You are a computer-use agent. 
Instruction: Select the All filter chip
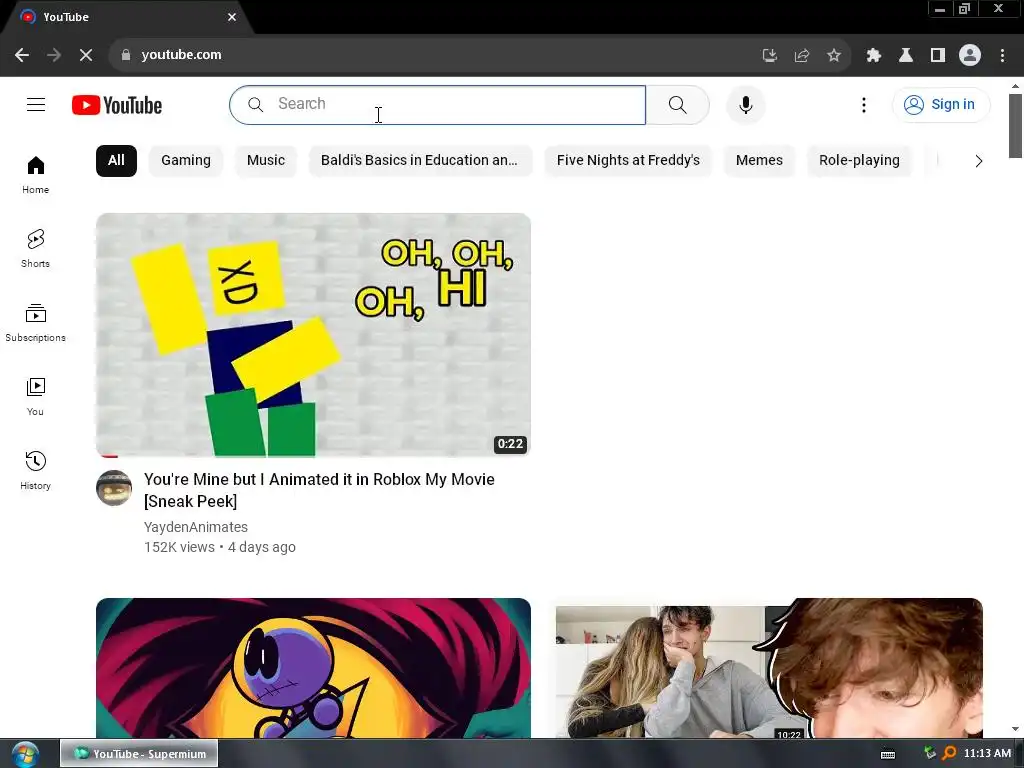pos(116,161)
